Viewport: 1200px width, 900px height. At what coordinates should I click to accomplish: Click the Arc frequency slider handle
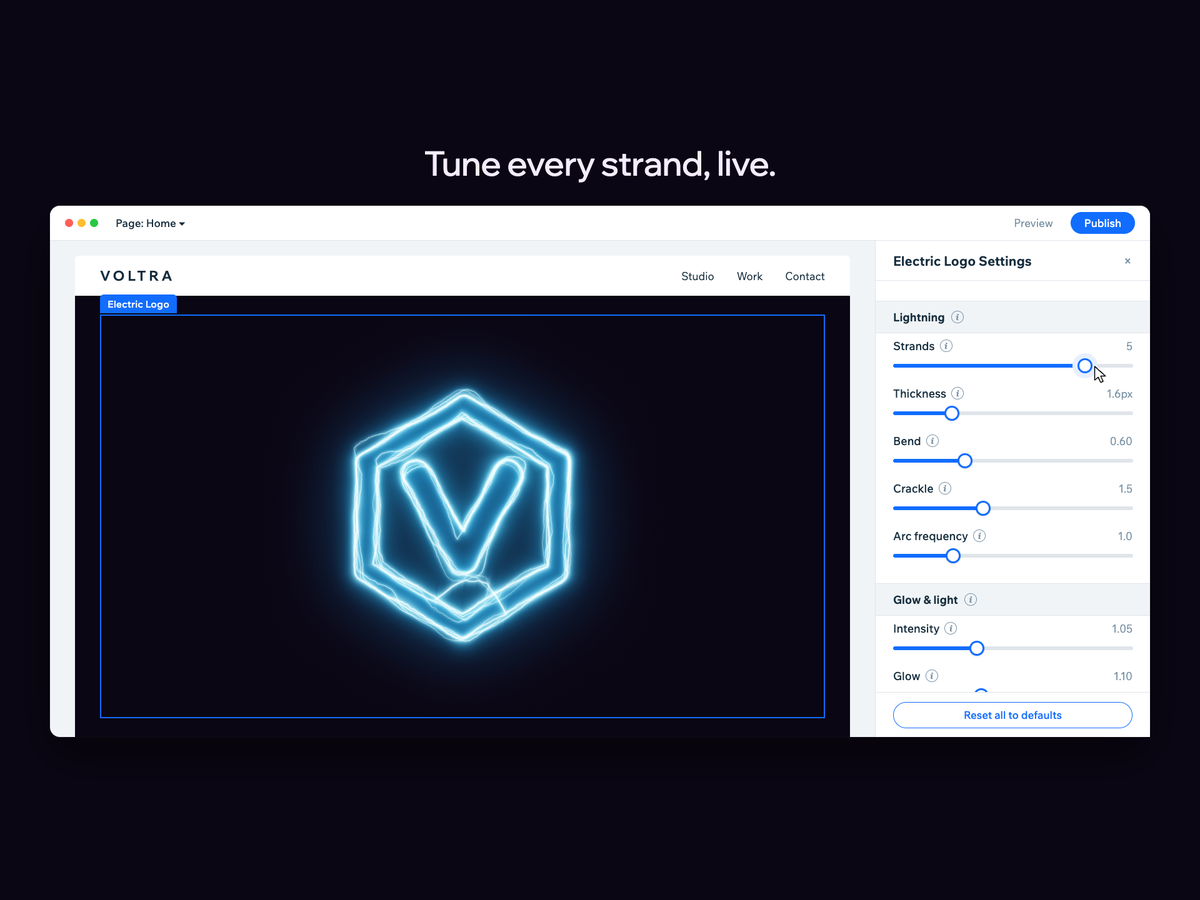point(953,556)
